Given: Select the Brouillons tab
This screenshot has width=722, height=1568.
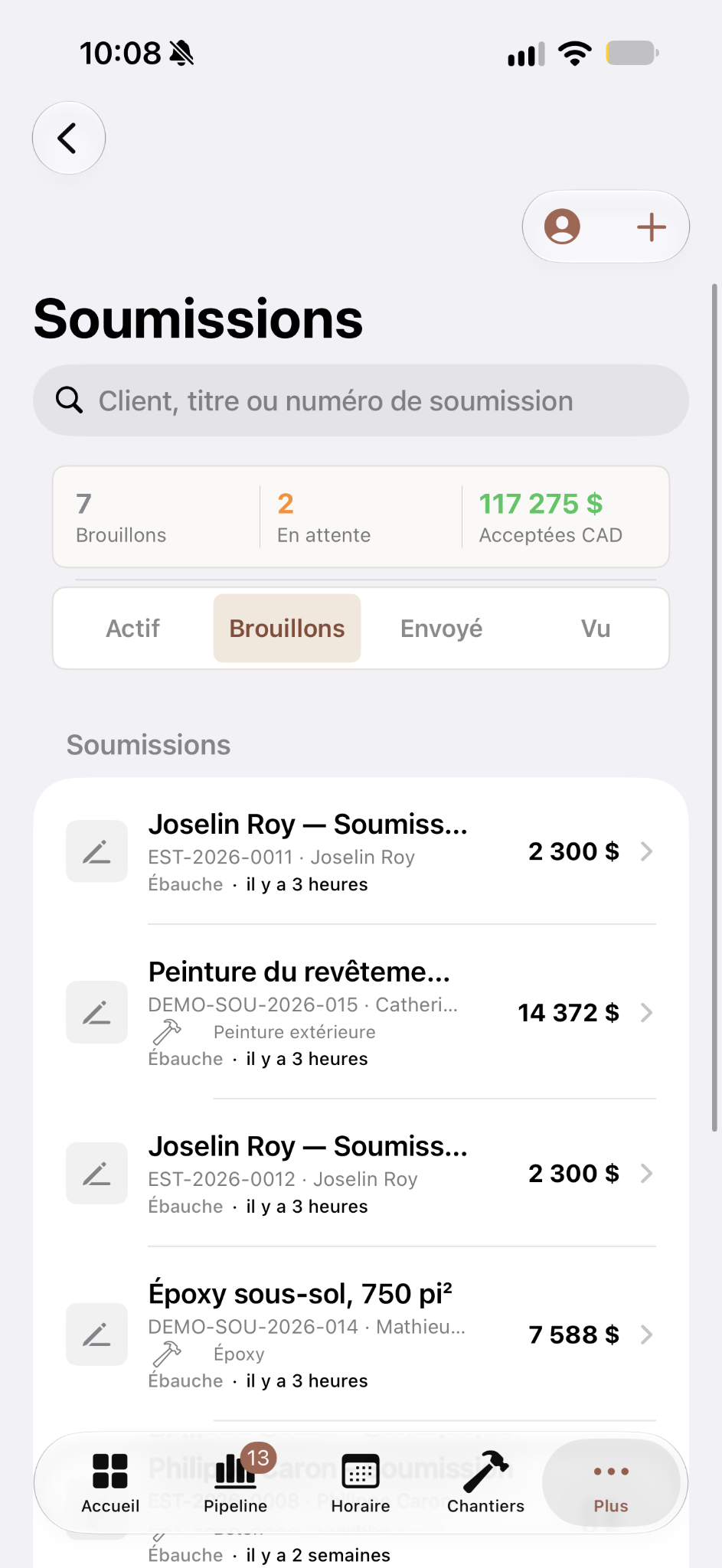Looking at the screenshot, I should click(x=287, y=629).
